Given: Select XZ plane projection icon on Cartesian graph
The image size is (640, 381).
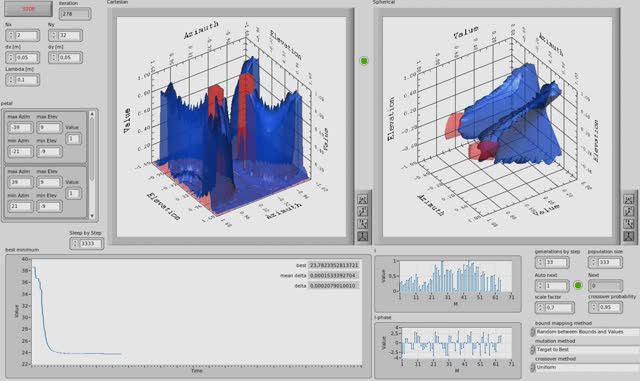Looking at the screenshot, I should click(x=362, y=212).
